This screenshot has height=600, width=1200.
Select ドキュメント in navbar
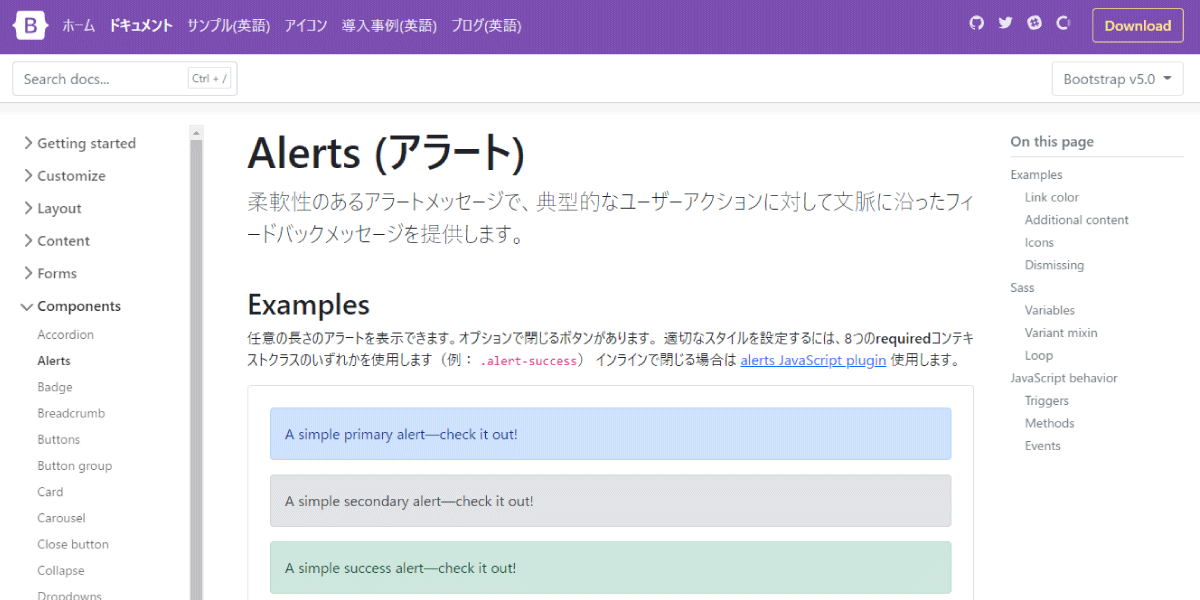click(141, 26)
